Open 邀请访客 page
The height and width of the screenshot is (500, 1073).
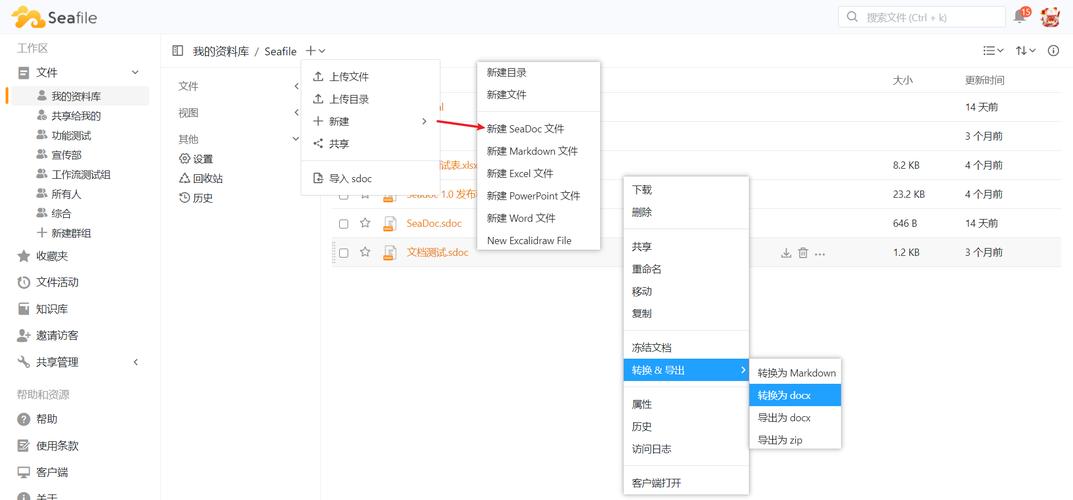click(57, 335)
